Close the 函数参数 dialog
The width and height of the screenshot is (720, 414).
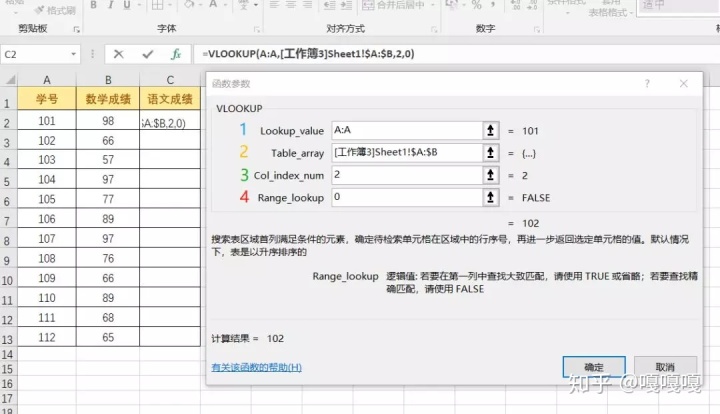tap(684, 83)
